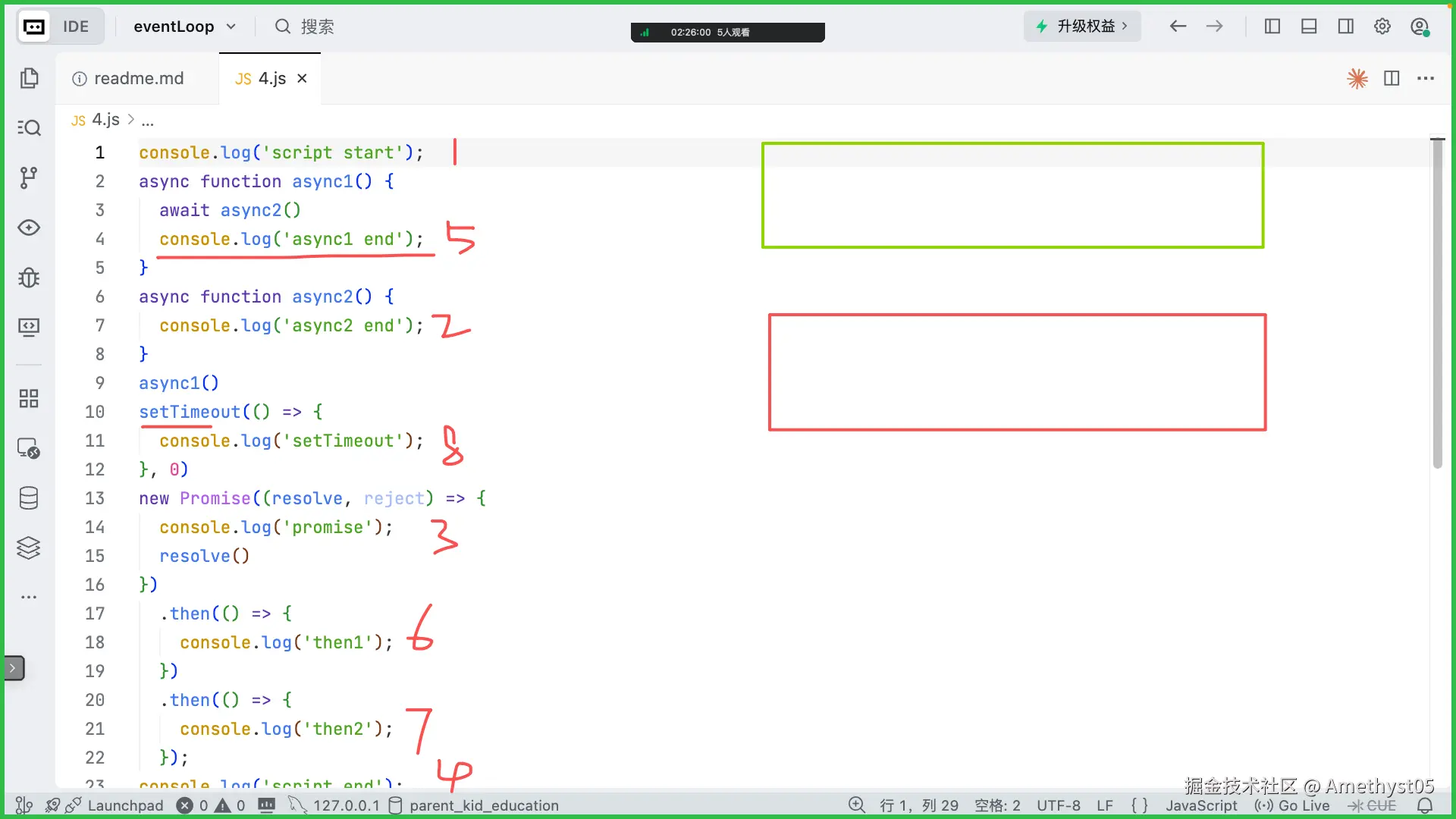Click the upgrade benefits button
Image resolution: width=1456 pixels, height=819 pixels.
1082,27
